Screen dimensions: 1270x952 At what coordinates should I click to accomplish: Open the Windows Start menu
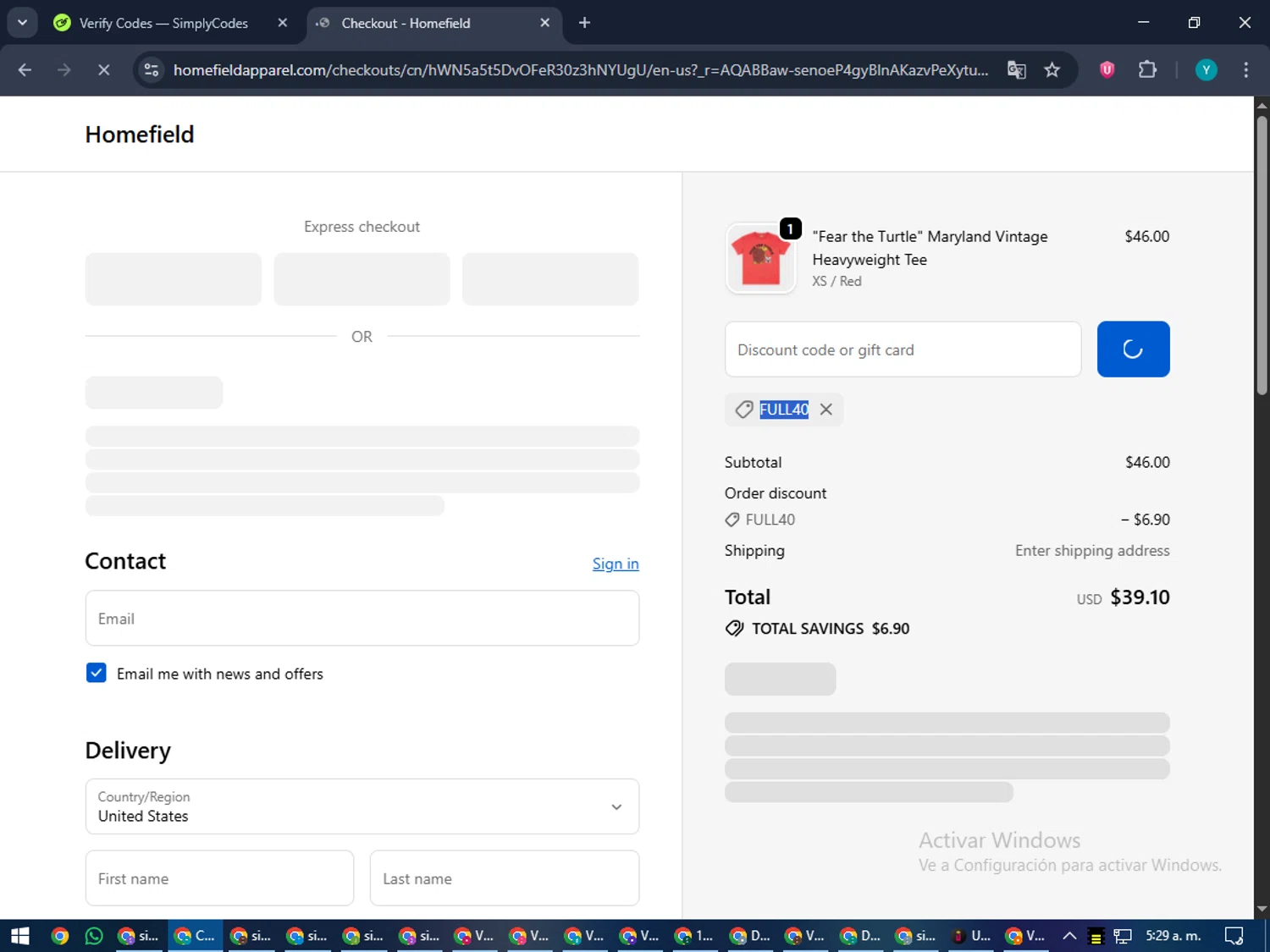pos(19,936)
